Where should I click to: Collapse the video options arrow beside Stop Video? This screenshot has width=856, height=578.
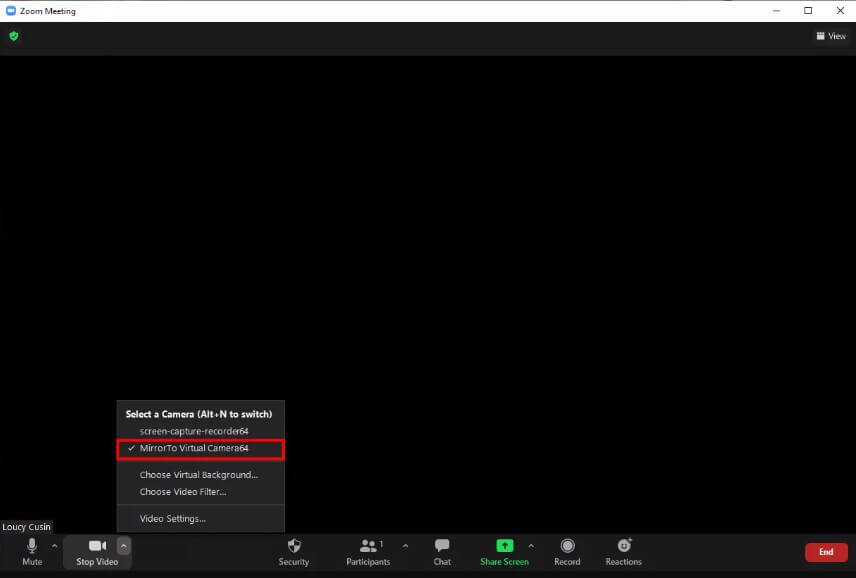[x=124, y=546]
